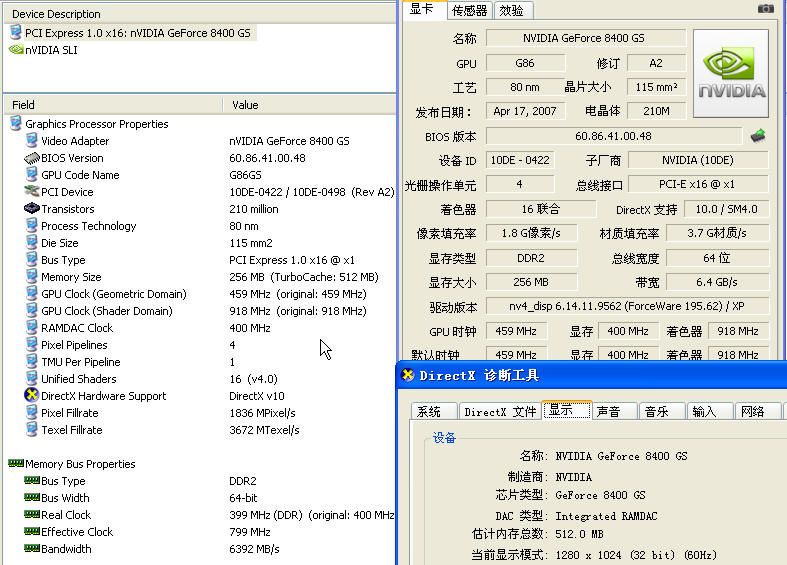The image size is (787, 565).
Task: Click the driver version field nv4_disp in GPU-Z
Action: tap(627, 306)
